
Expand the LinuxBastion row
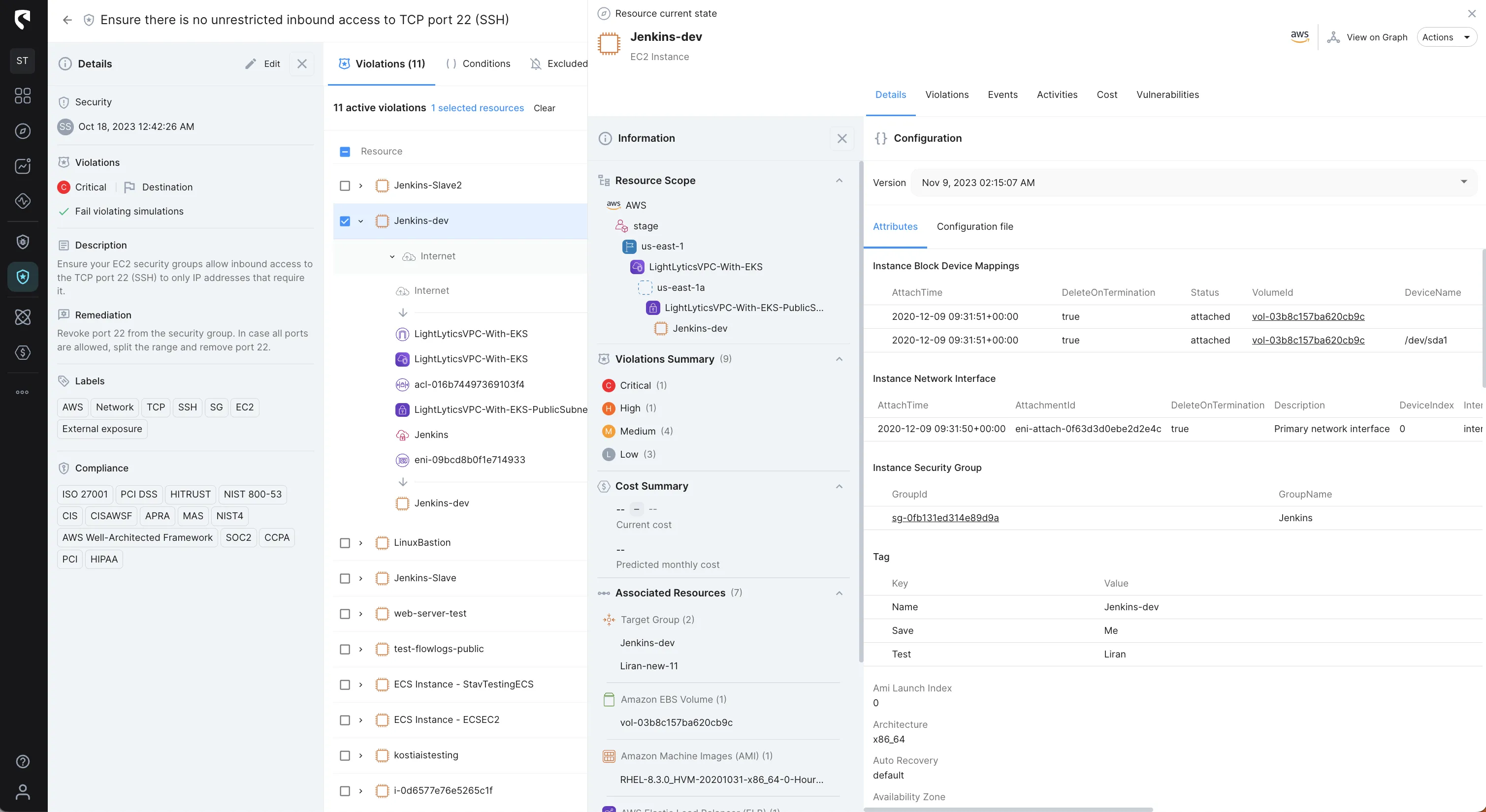[x=360, y=543]
